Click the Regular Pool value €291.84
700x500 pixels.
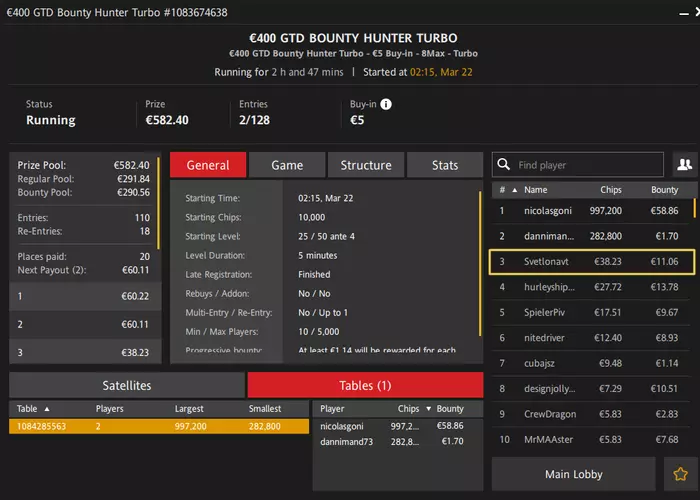(x=133, y=179)
